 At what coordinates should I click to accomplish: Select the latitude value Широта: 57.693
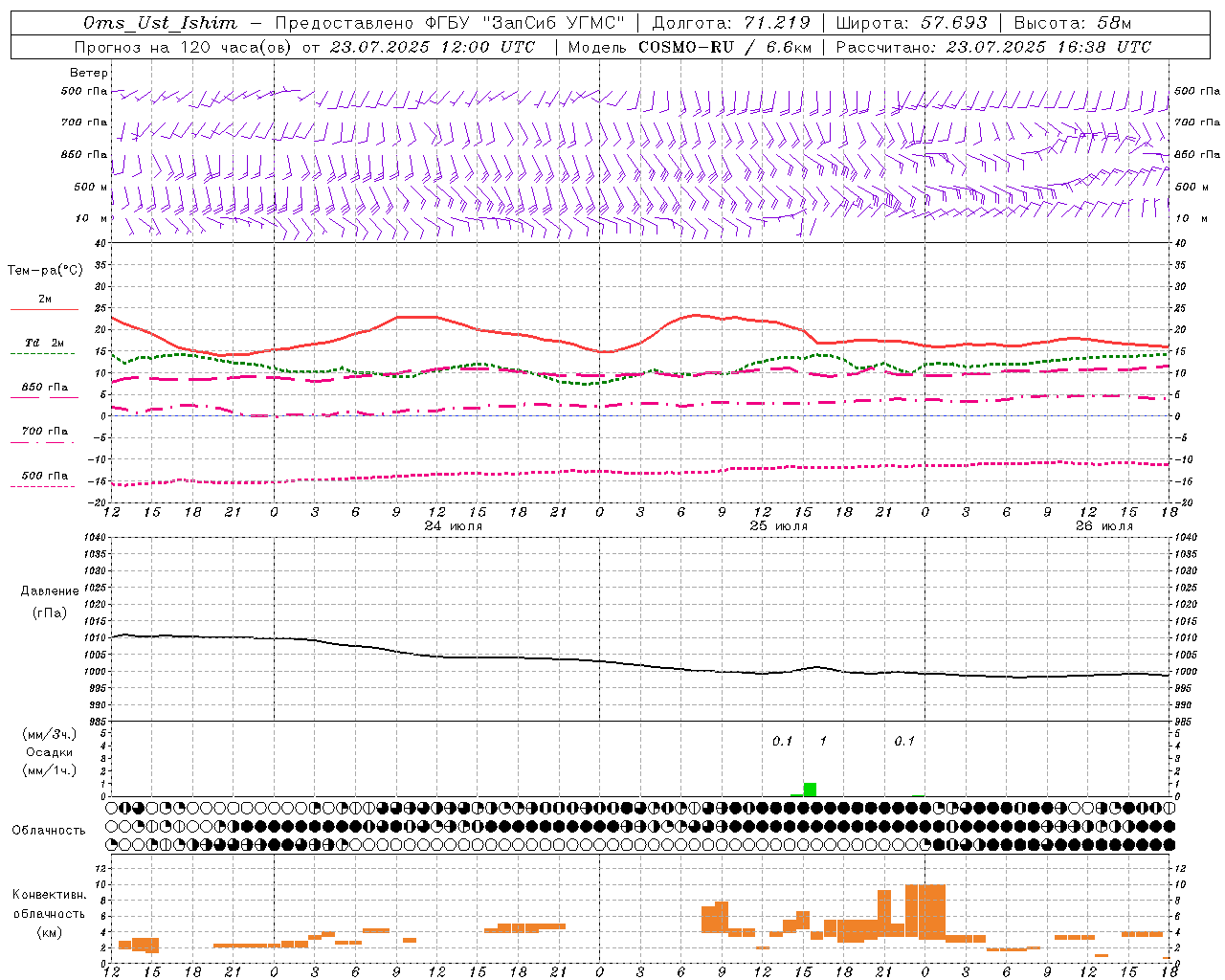tap(911, 23)
